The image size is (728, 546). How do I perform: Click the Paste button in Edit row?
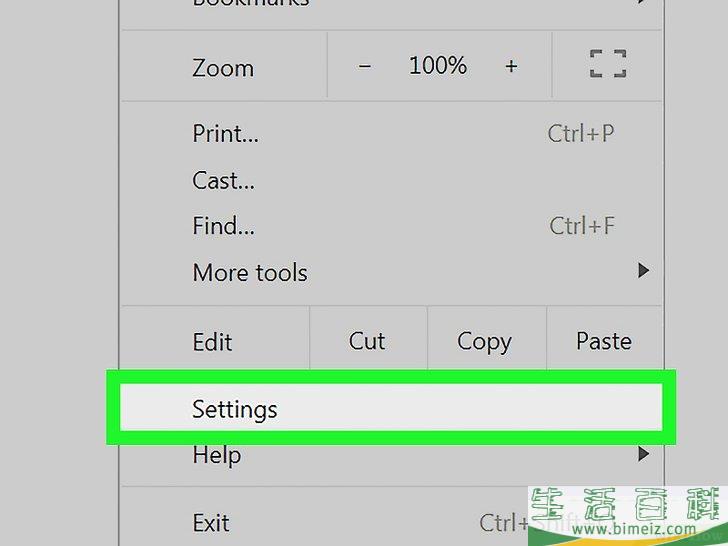click(x=604, y=341)
